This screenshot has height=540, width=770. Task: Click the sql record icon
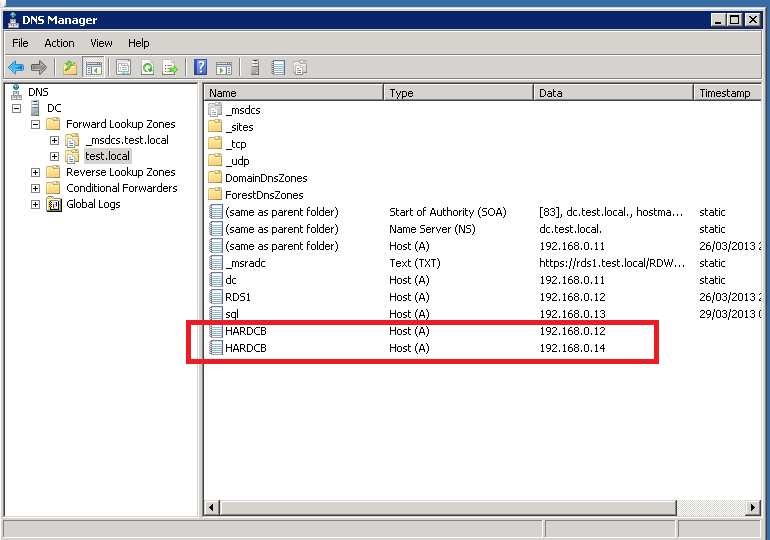[216, 314]
